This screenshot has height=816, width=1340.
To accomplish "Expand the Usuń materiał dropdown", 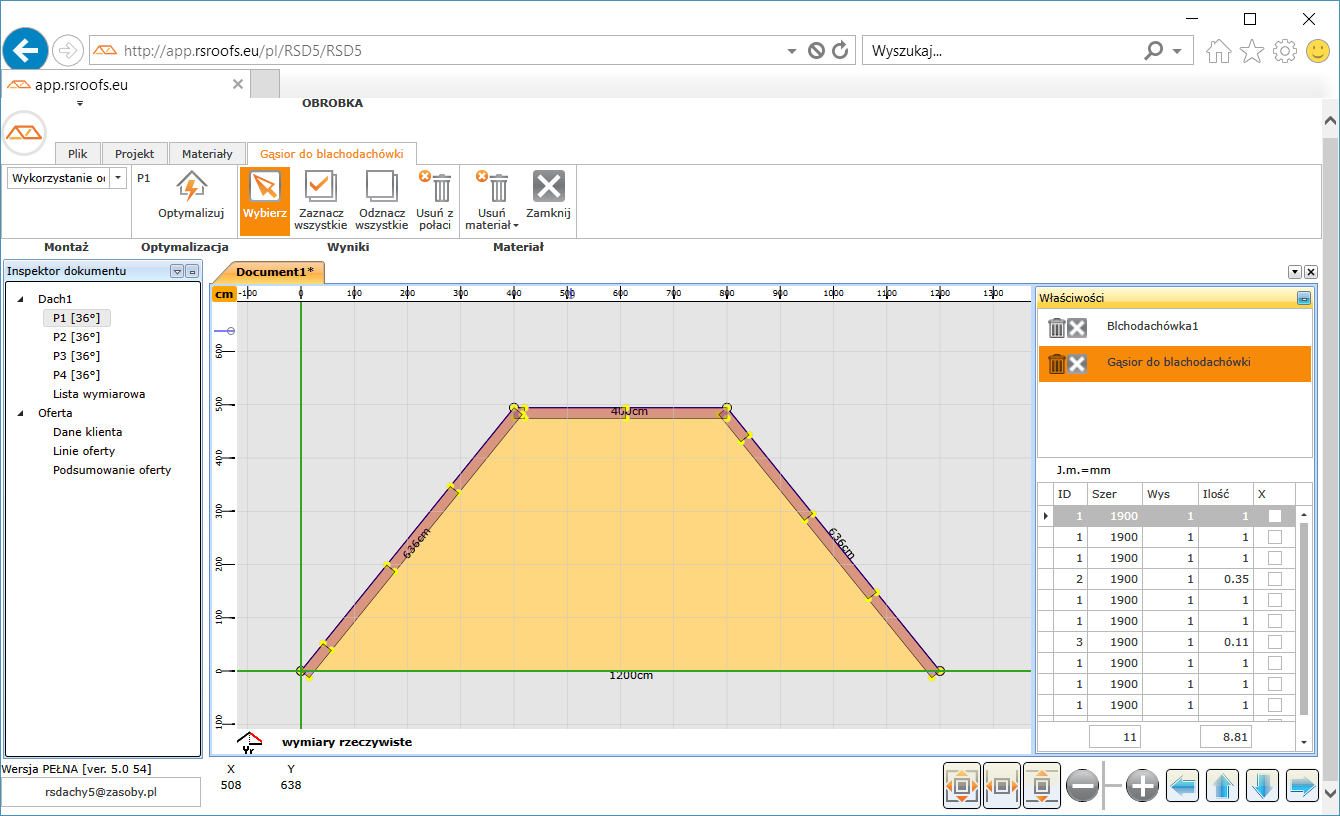I will click(516, 226).
